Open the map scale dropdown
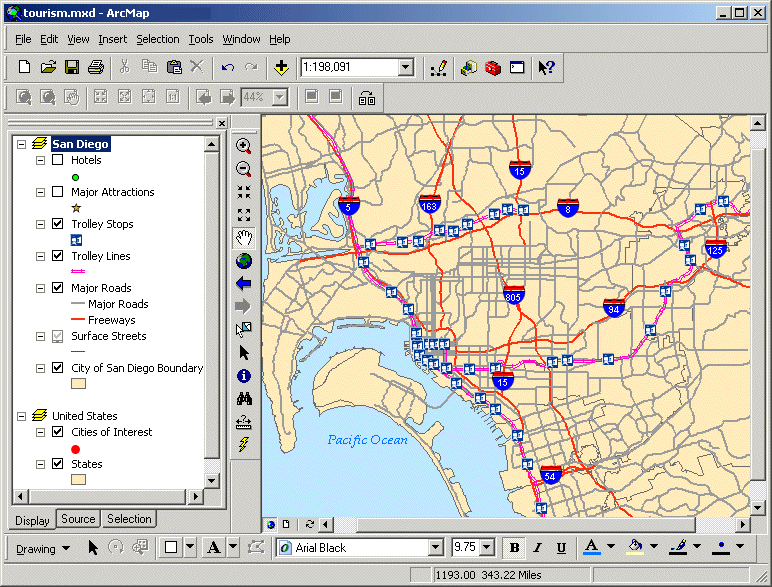 pyautogui.click(x=406, y=67)
